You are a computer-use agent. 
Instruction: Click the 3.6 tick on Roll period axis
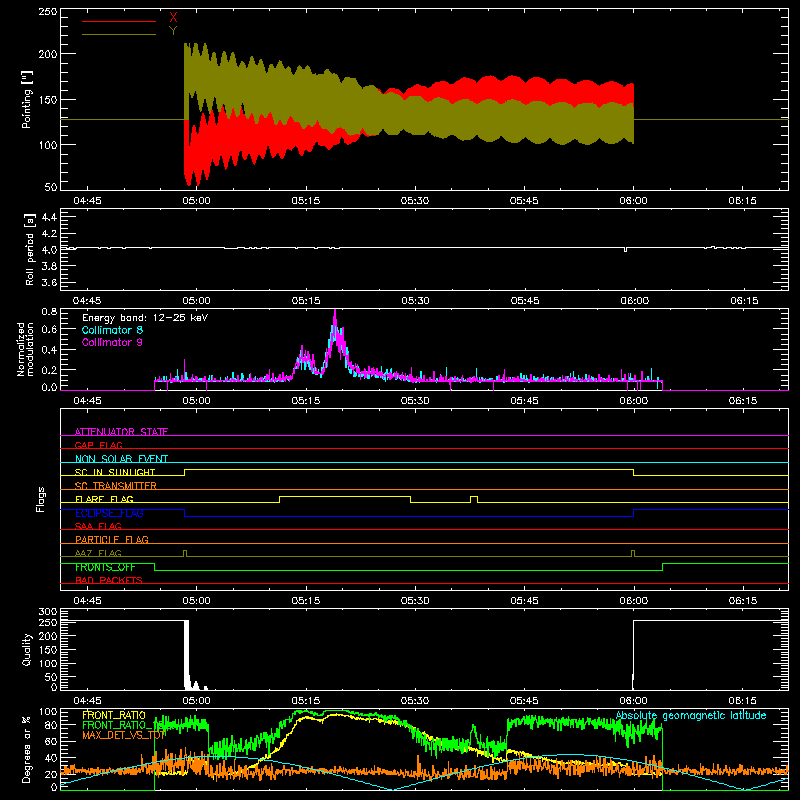pos(49,282)
